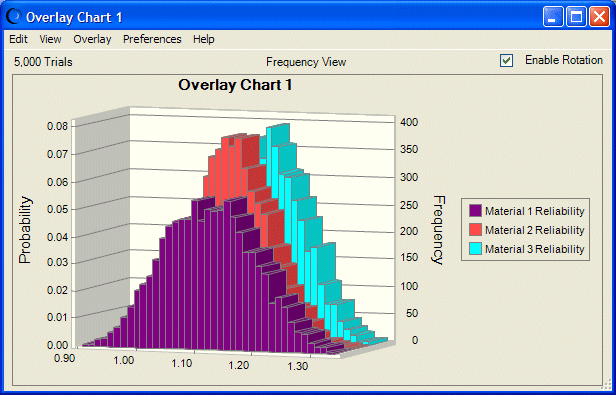Click the purple Material 1 Reliability swatch
The width and height of the screenshot is (616, 395).
pos(475,211)
